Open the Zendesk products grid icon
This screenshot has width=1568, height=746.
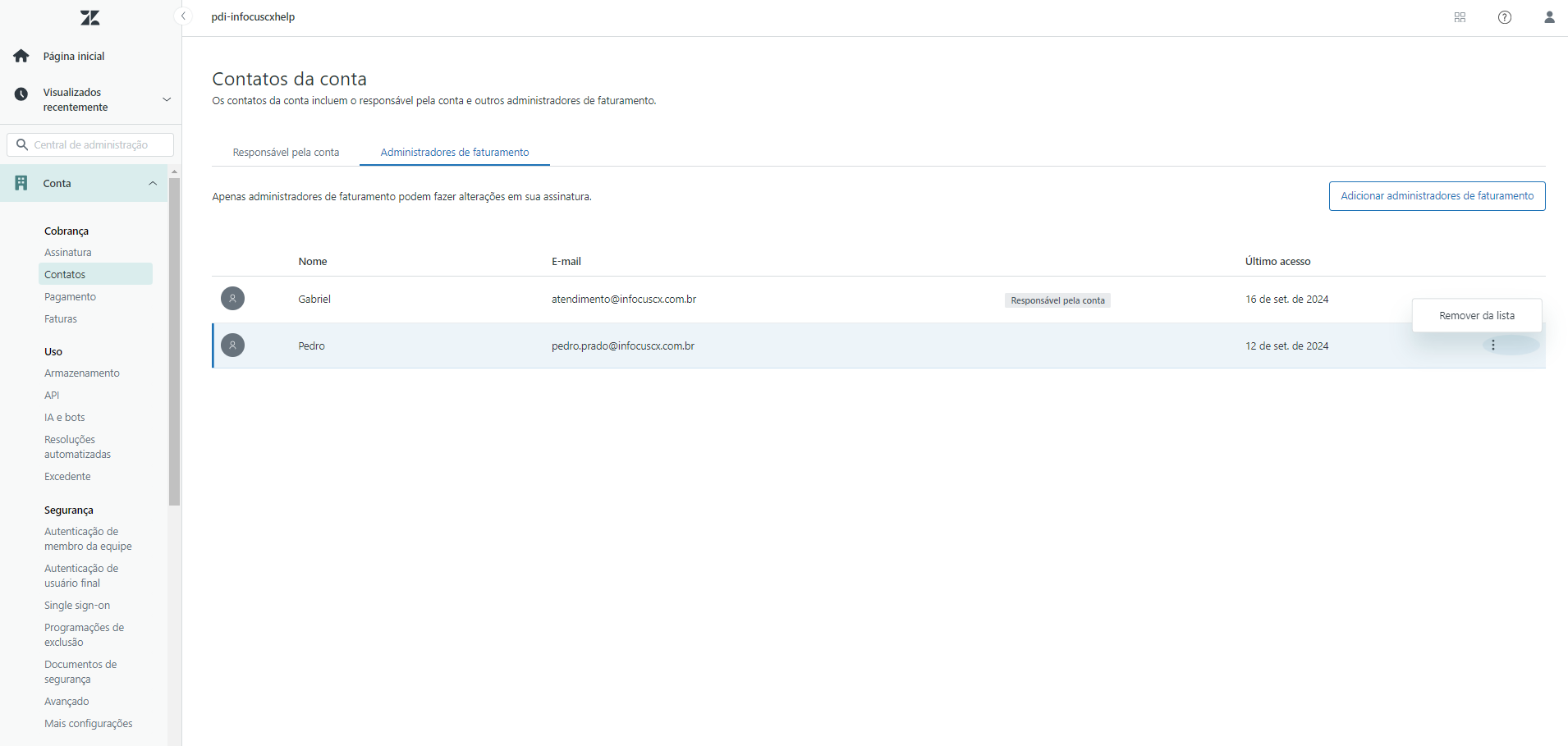pyautogui.click(x=1460, y=17)
